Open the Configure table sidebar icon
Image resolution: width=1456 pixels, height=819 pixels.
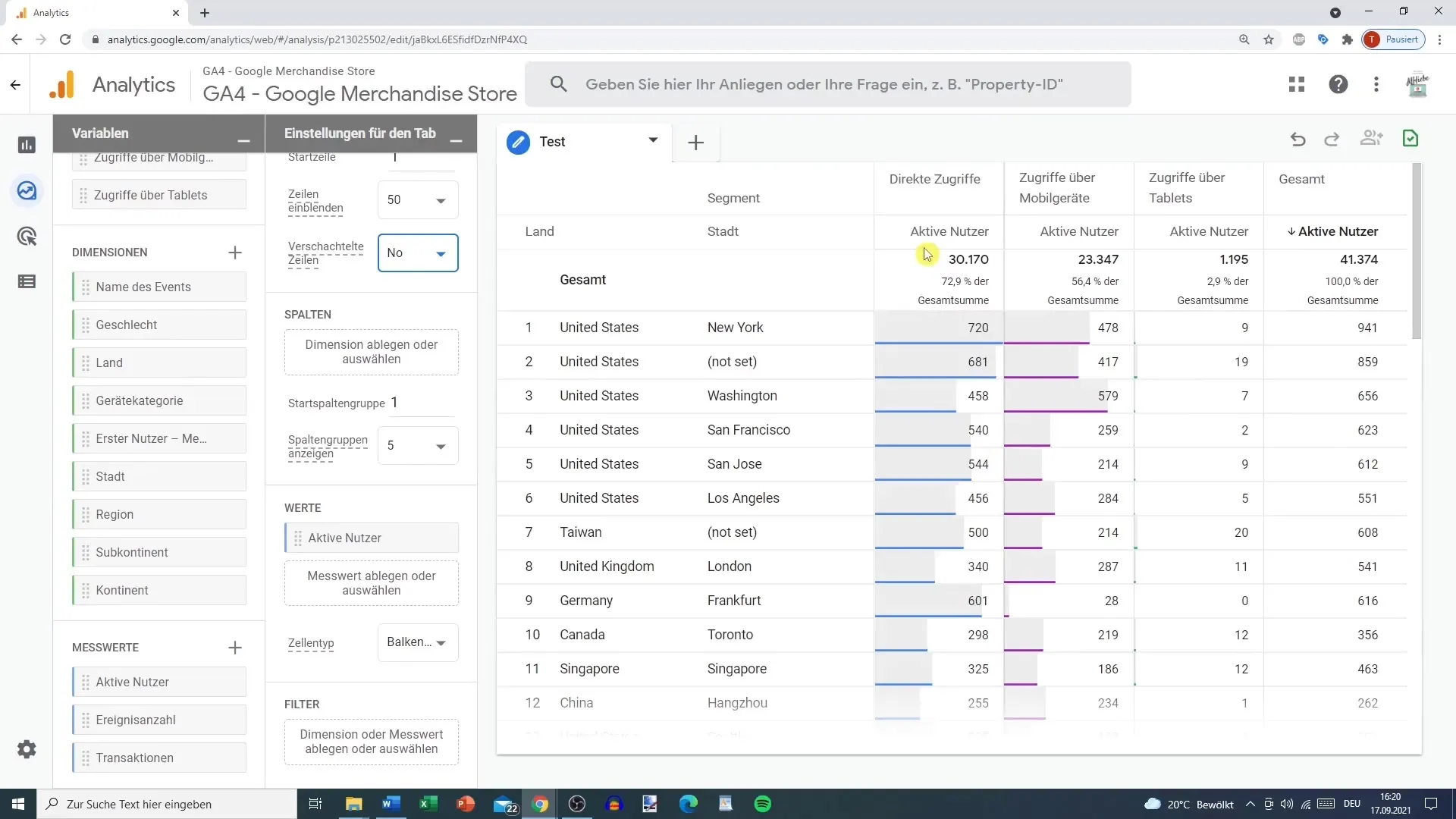click(x=27, y=282)
